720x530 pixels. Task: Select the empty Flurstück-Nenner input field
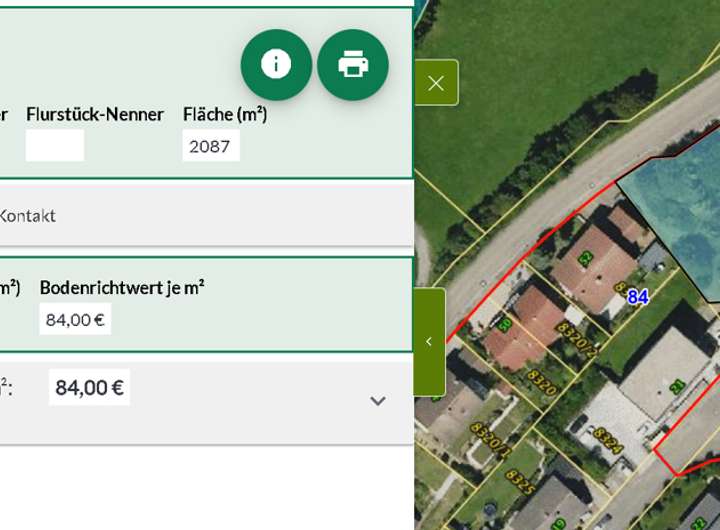pos(55,146)
